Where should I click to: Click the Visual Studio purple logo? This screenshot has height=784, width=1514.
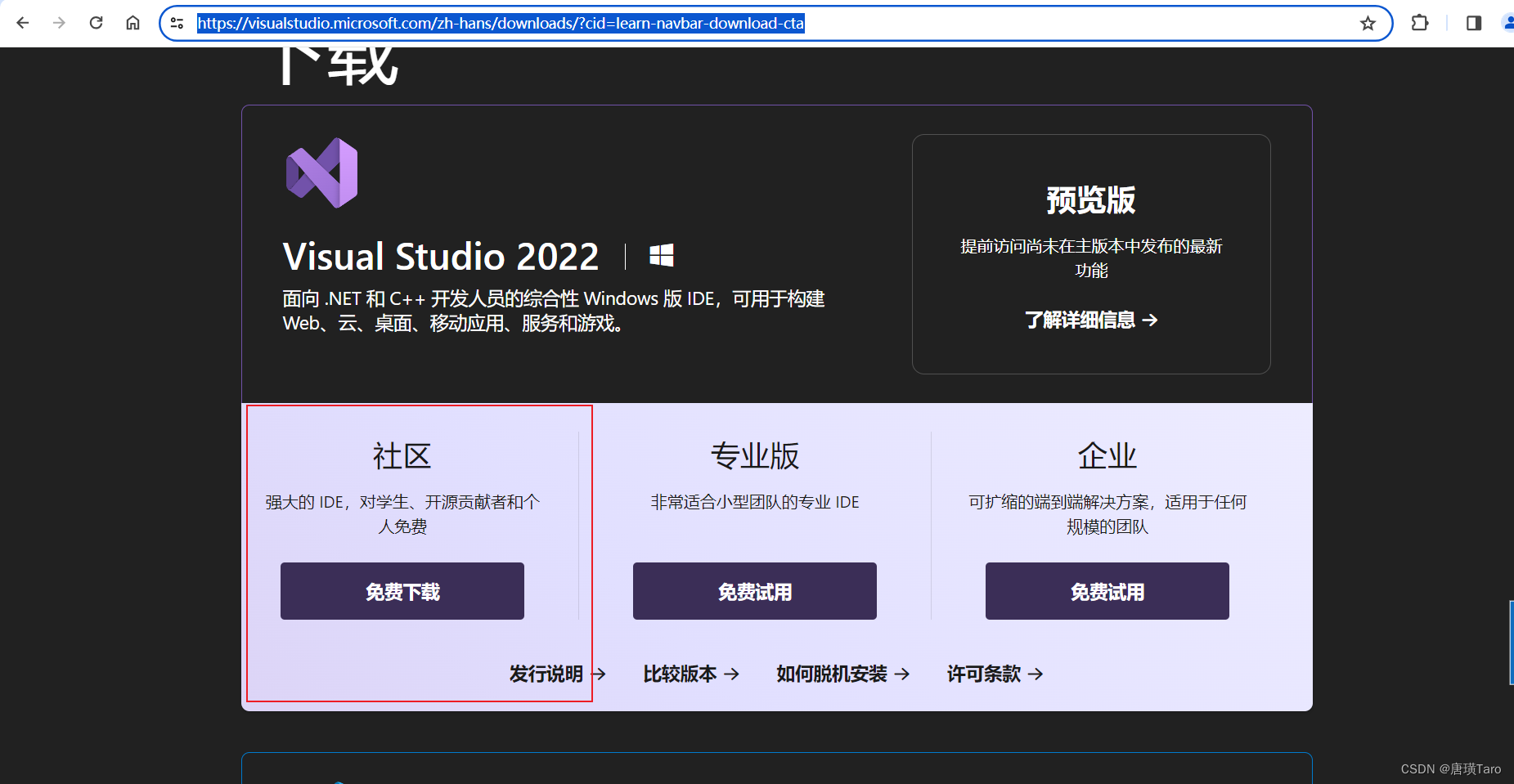point(322,172)
